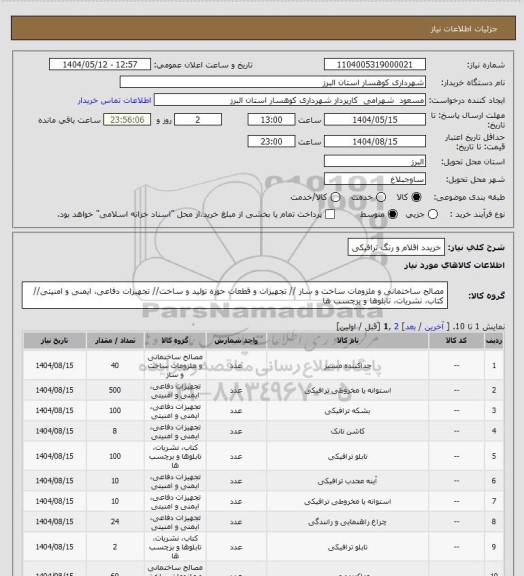Click response deadline date field 1404/05/15

tap(375, 120)
